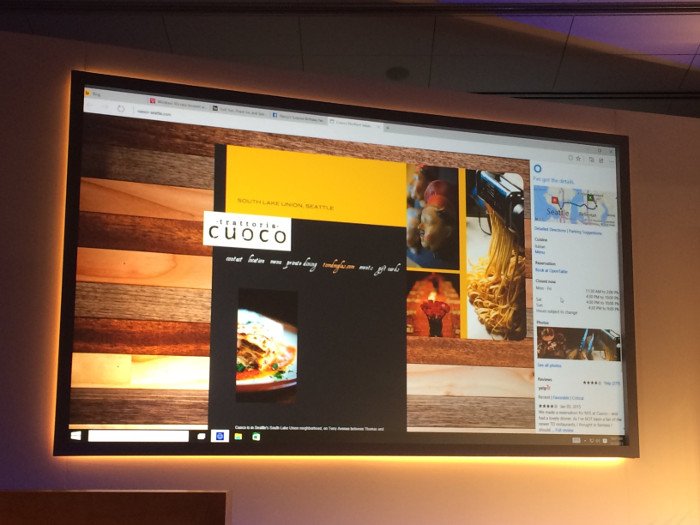700x525 pixels.
Task: Click the figurine photo beside yellow panel
Action: point(433,217)
